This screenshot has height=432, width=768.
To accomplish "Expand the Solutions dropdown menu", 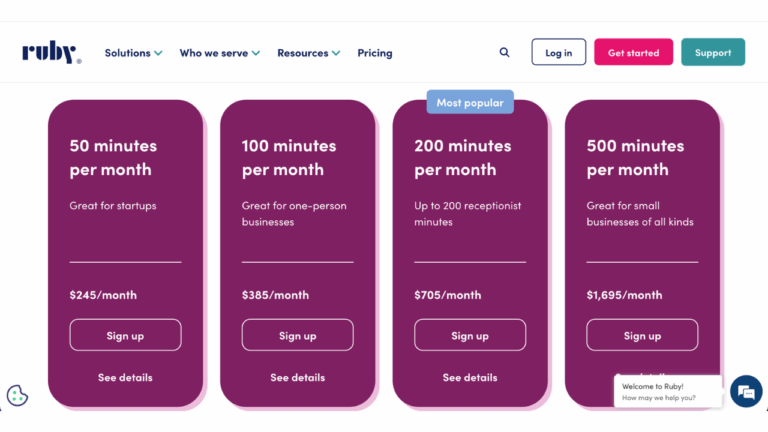I will point(133,53).
